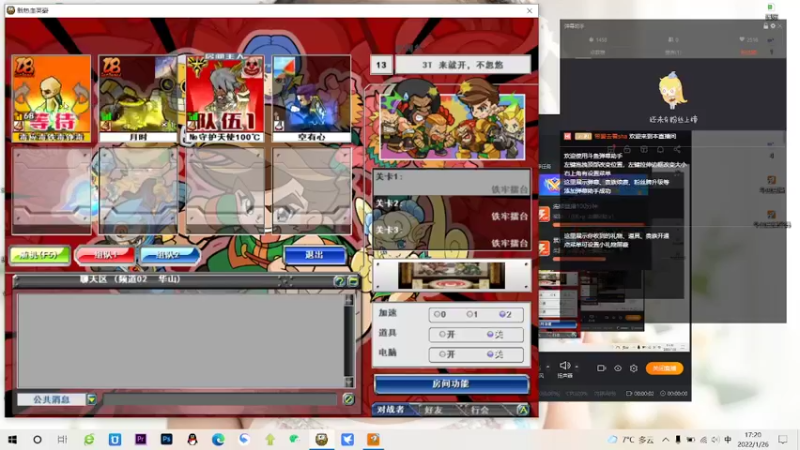This screenshot has height=450, width=800.
Task: Click the speaker (扬声器) icon in the streaming window
Action: (565, 366)
